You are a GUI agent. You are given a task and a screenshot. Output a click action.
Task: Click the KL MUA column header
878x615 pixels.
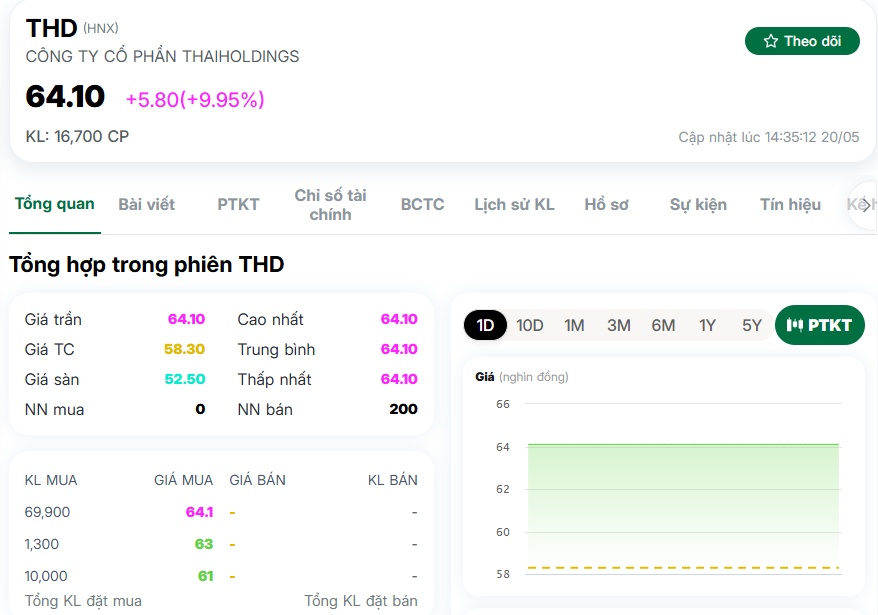pyautogui.click(x=51, y=480)
